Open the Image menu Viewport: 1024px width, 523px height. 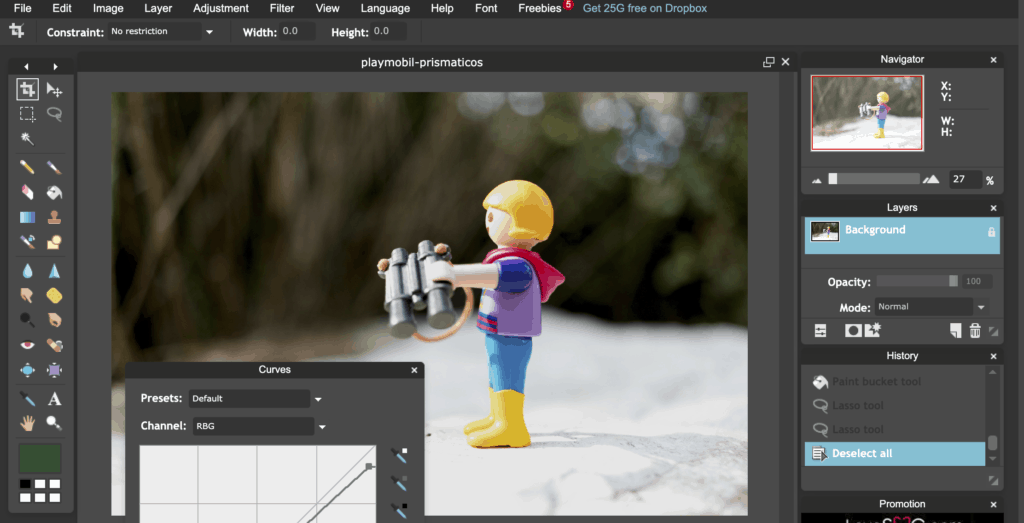pos(108,8)
